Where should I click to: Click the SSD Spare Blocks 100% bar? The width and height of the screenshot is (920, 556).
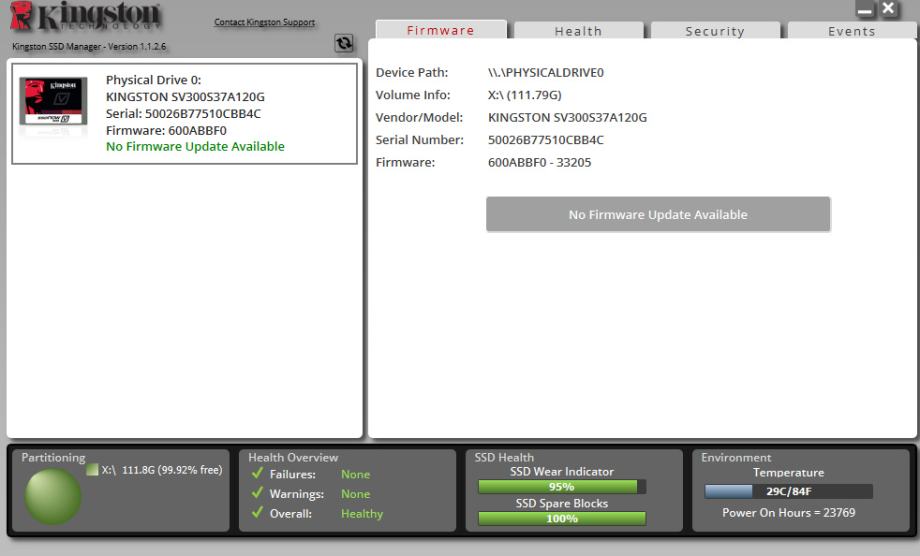point(561,519)
